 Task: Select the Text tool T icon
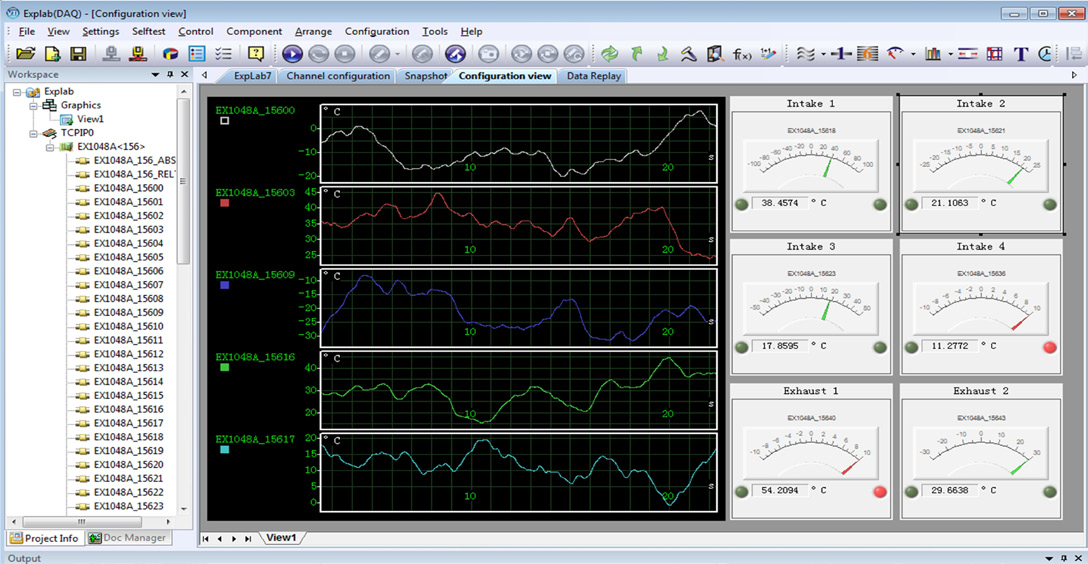[x=1021, y=54]
